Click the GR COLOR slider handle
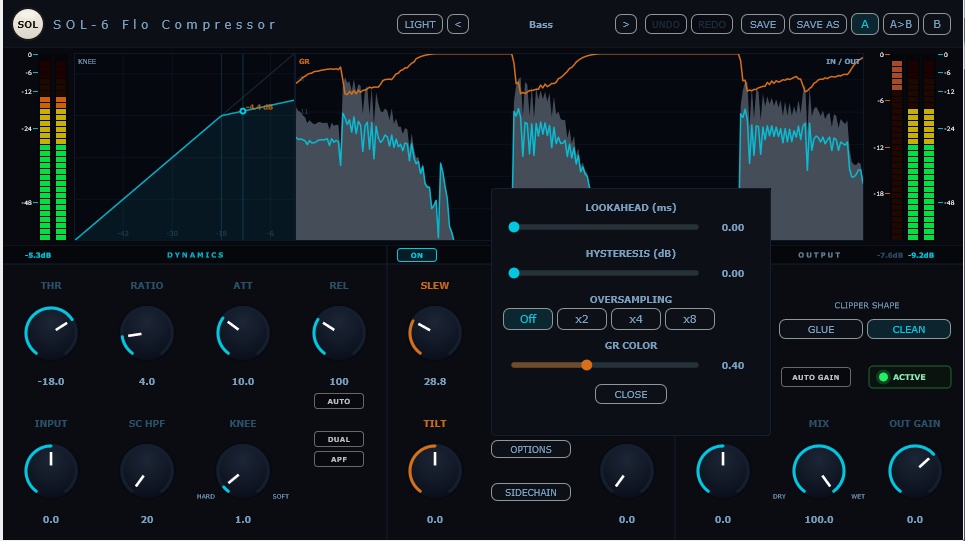Screen dimensions: 965x541 587,365
